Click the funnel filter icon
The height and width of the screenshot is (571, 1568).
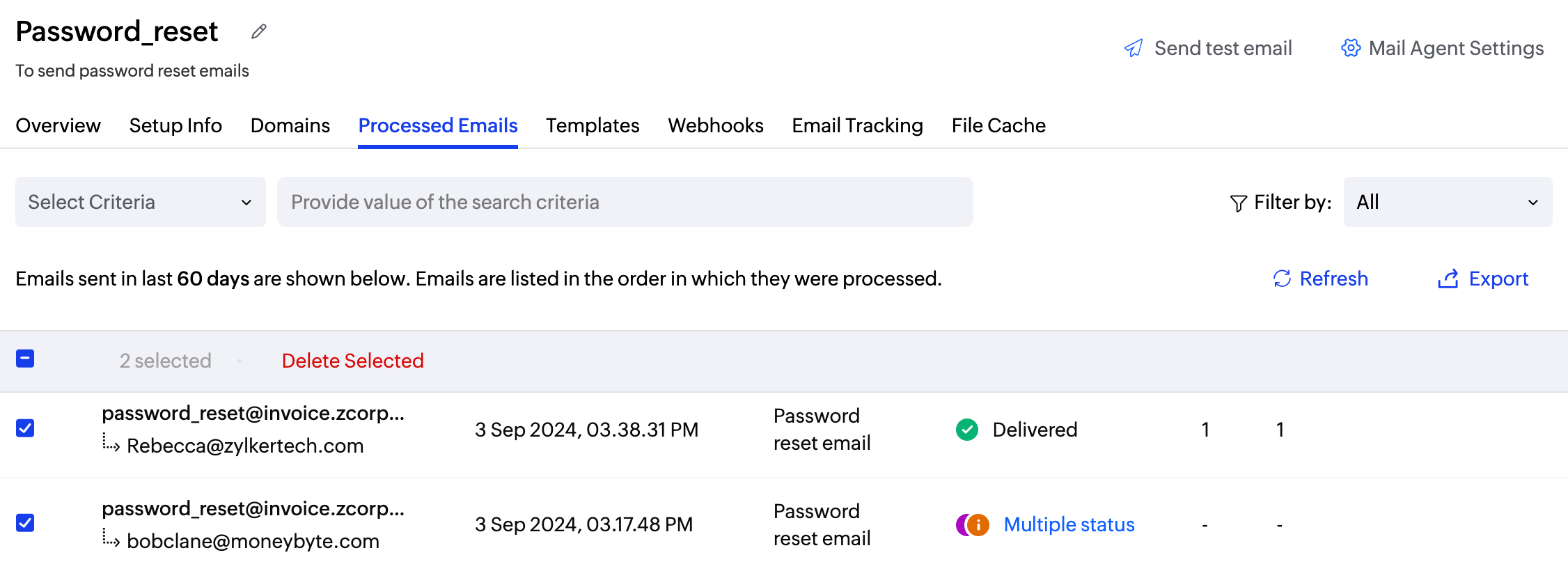[x=1238, y=203]
